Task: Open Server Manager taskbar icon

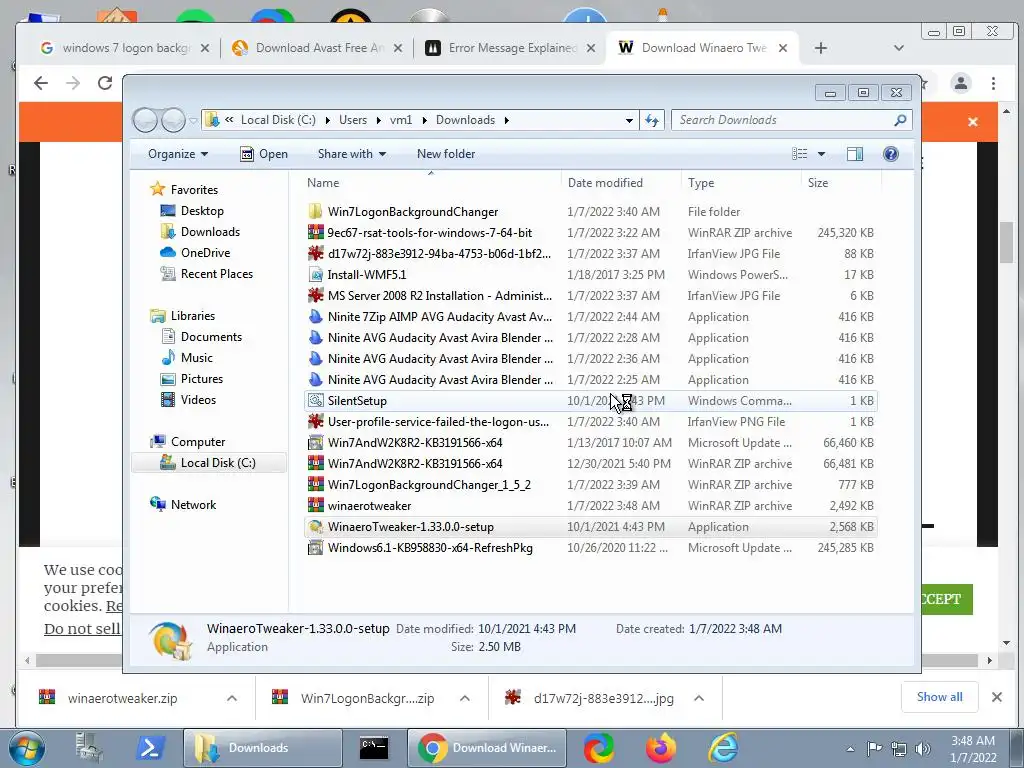Action: pyautogui.click(x=89, y=748)
